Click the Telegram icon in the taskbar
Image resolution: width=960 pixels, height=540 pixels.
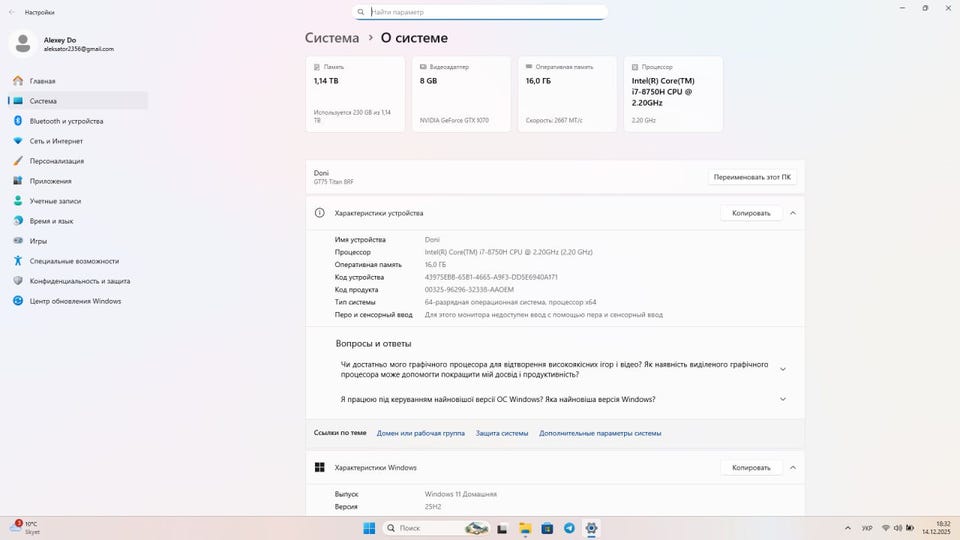[569, 528]
